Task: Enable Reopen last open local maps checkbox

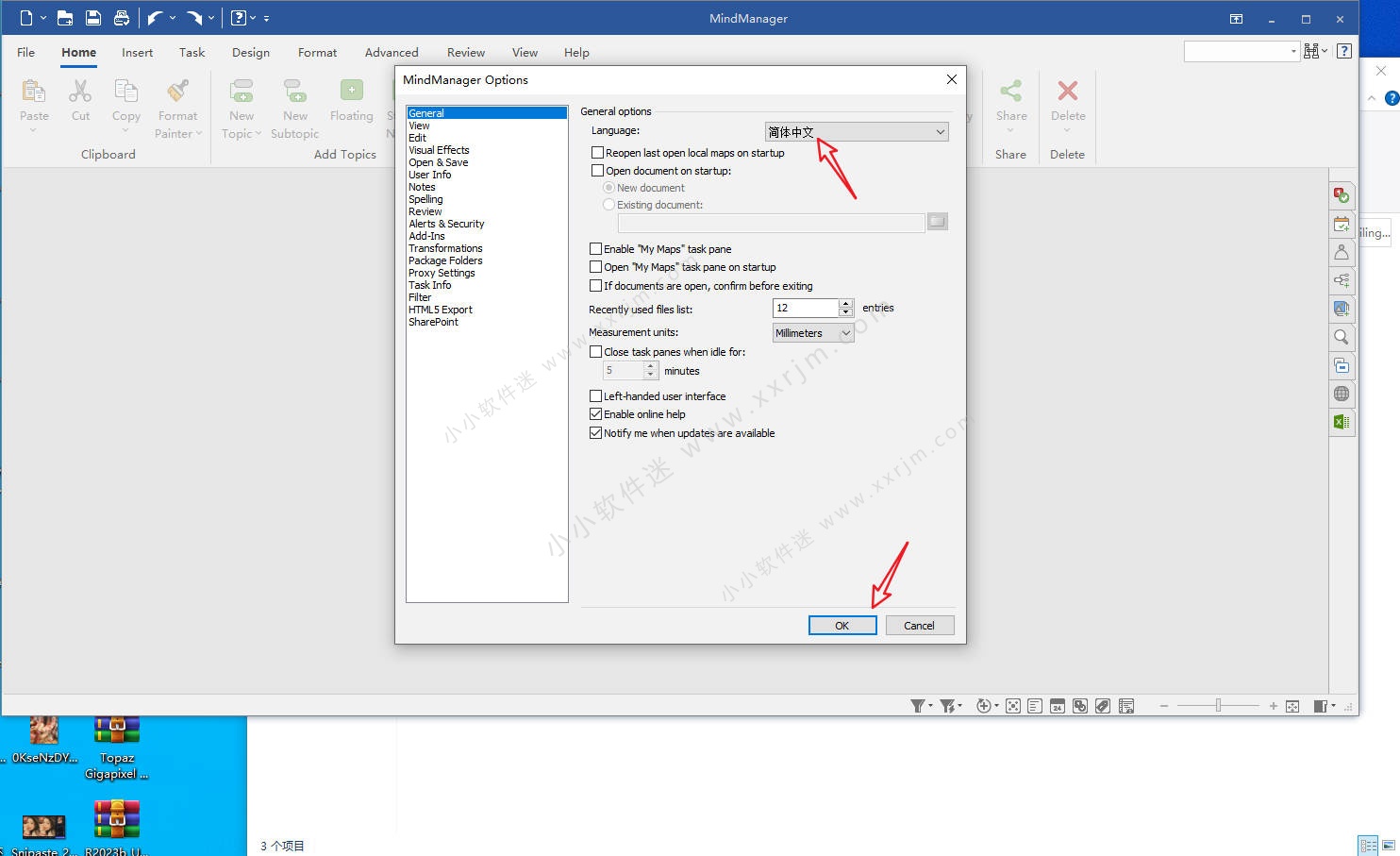Action: pyautogui.click(x=597, y=153)
